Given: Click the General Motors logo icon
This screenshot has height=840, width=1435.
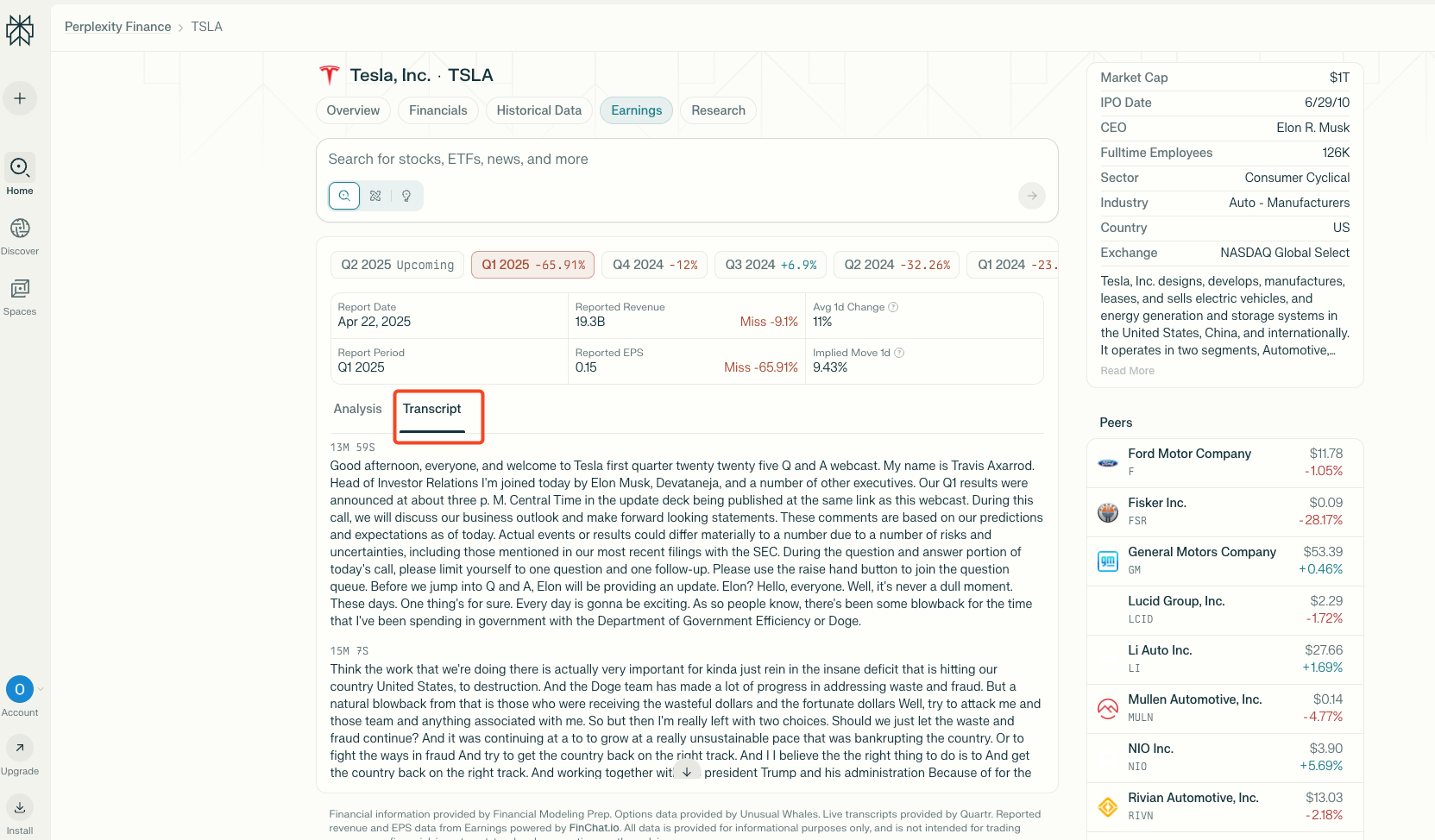Looking at the screenshot, I should (x=1108, y=561).
